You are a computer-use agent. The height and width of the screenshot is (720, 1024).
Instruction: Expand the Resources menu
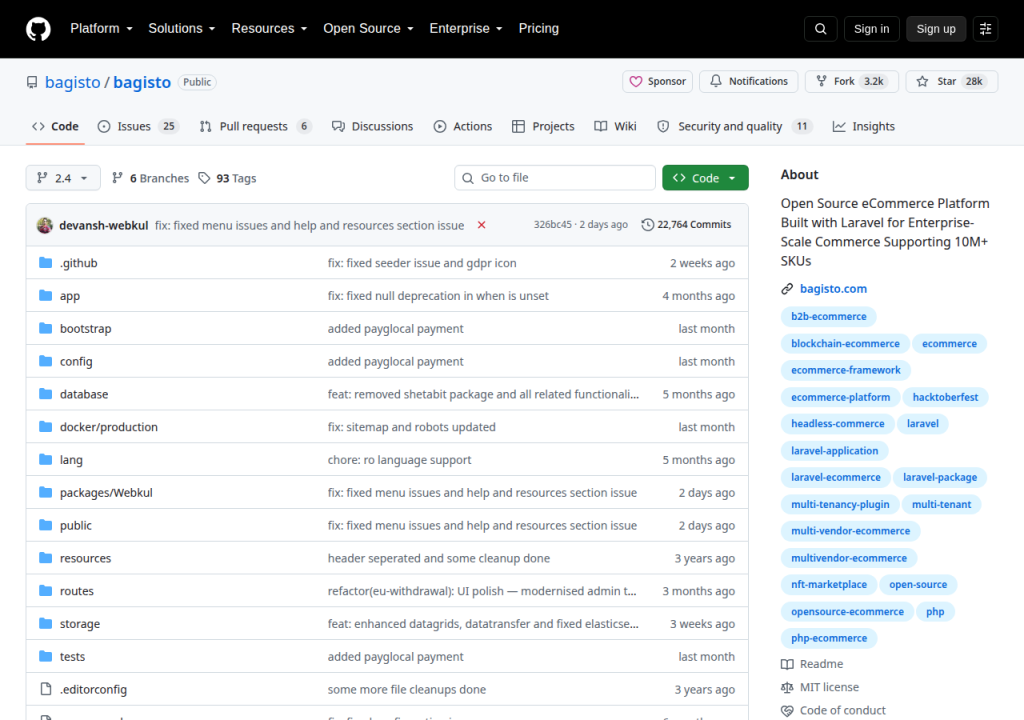[x=269, y=29]
